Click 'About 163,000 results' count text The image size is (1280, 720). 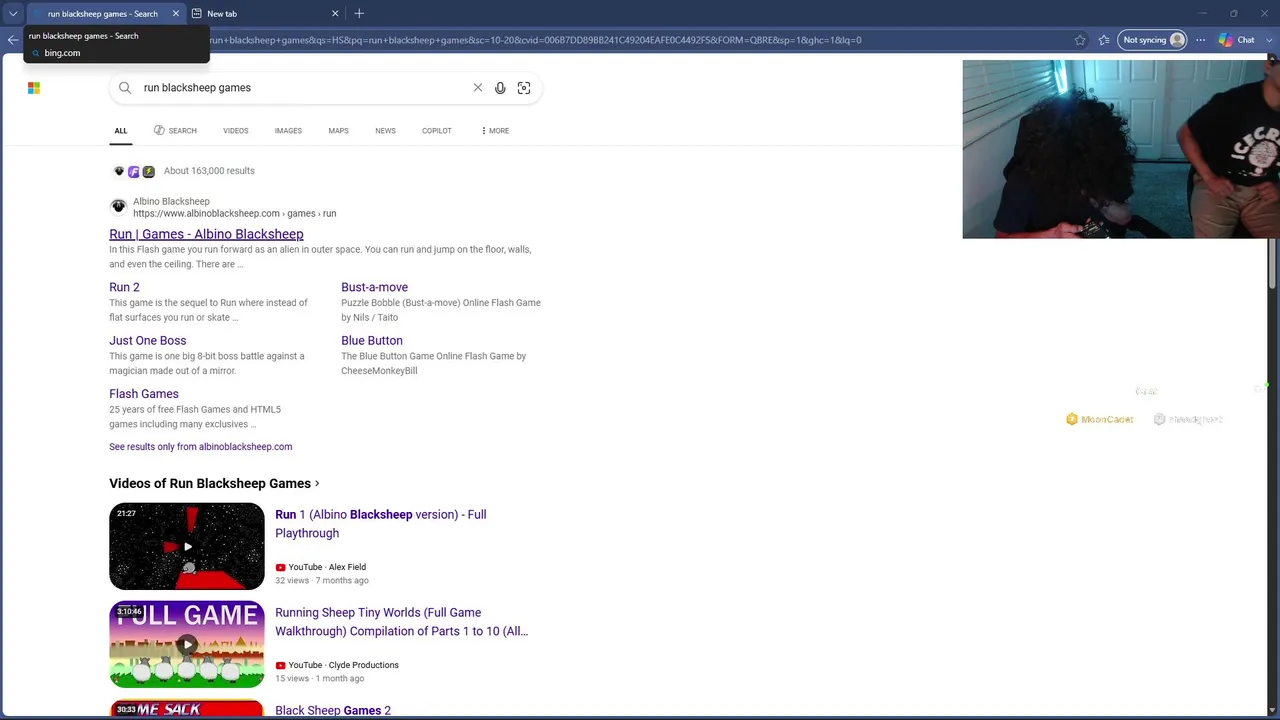[209, 171]
